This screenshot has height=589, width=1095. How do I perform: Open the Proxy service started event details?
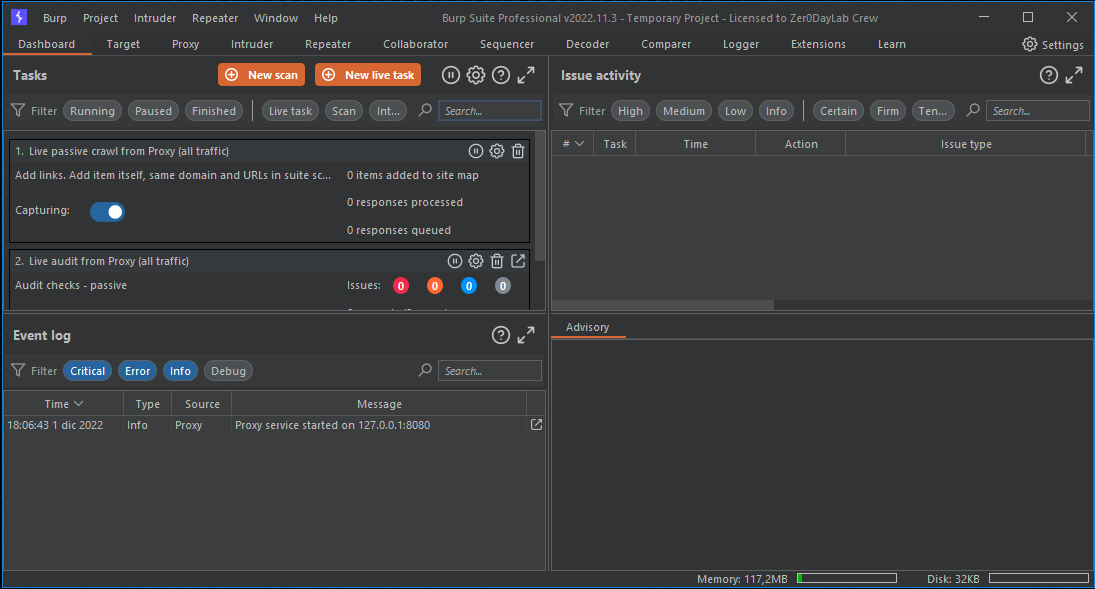536,425
